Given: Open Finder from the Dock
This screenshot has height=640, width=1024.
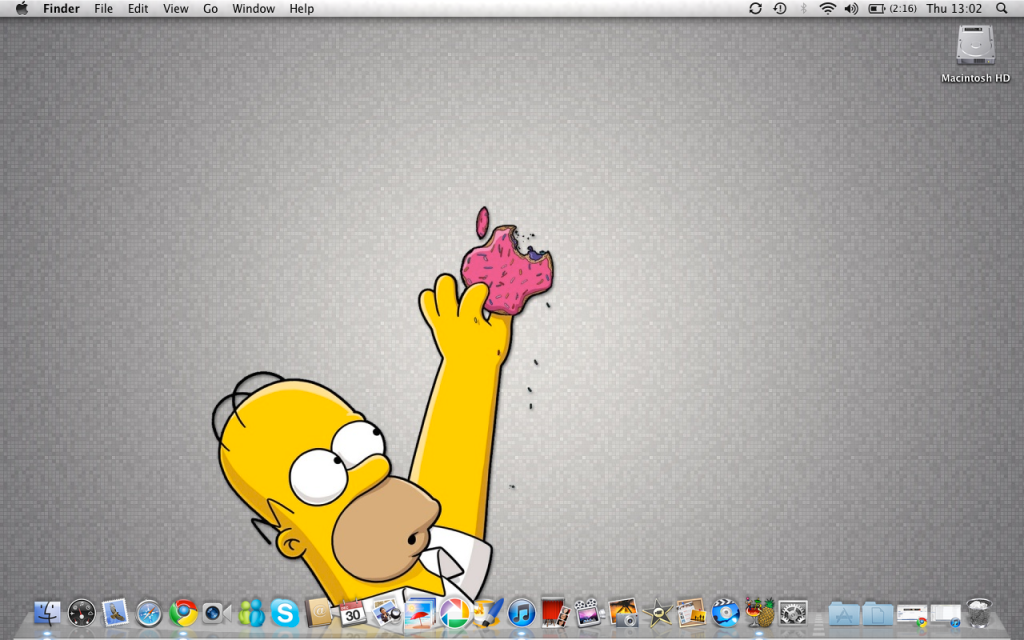Looking at the screenshot, I should coord(47,613).
